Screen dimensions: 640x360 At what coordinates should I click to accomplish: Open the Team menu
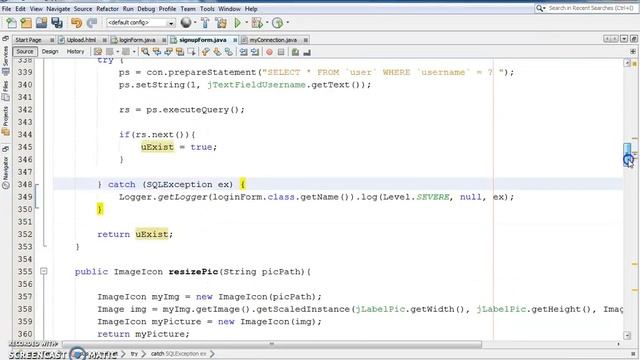188,9
